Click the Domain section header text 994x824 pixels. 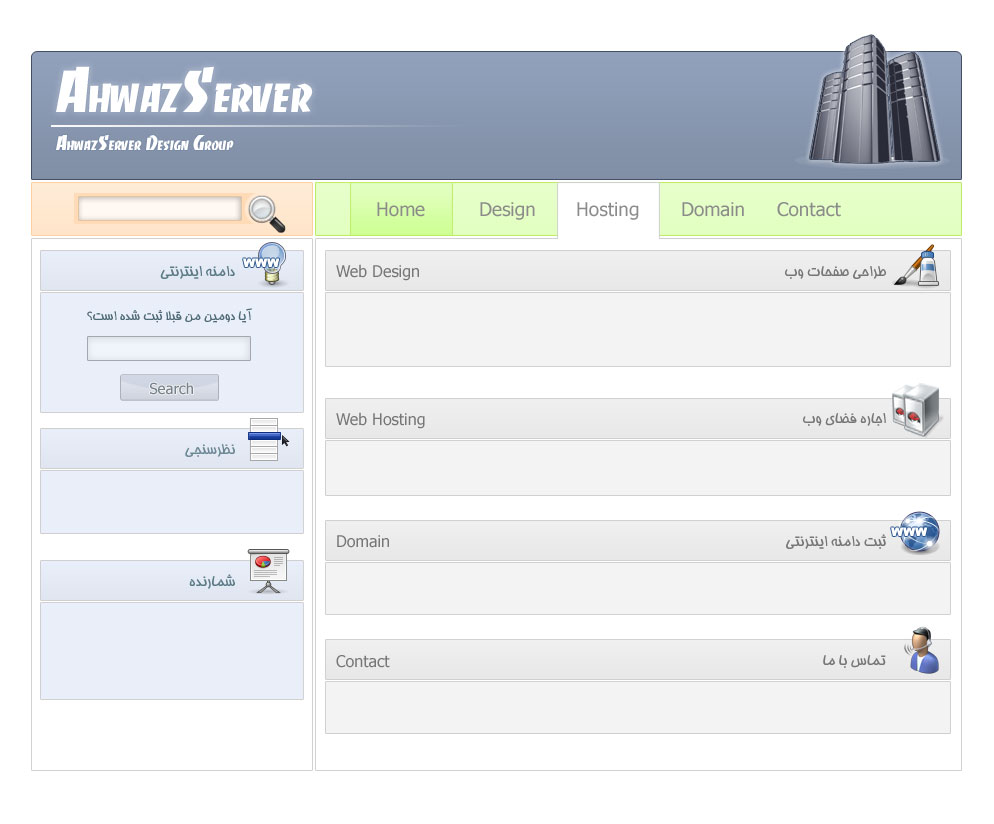[x=363, y=541]
